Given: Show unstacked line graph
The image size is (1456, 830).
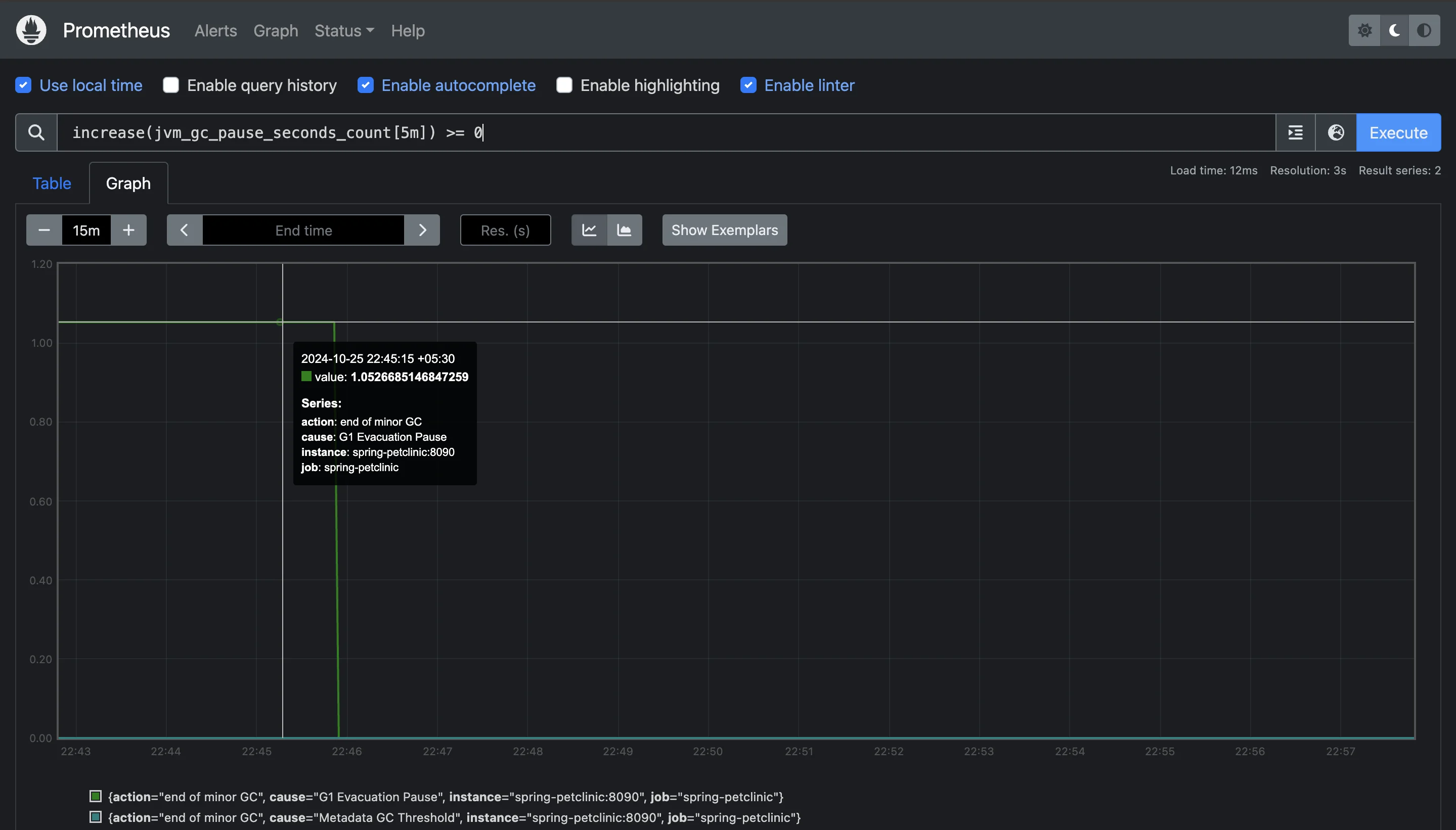Looking at the screenshot, I should (x=589, y=230).
